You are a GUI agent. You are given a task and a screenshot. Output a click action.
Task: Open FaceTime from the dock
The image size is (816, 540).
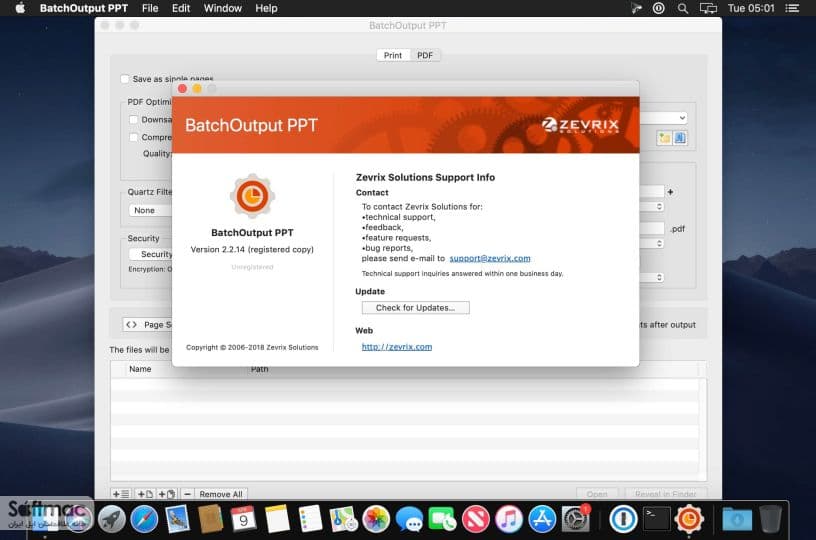[442, 519]
